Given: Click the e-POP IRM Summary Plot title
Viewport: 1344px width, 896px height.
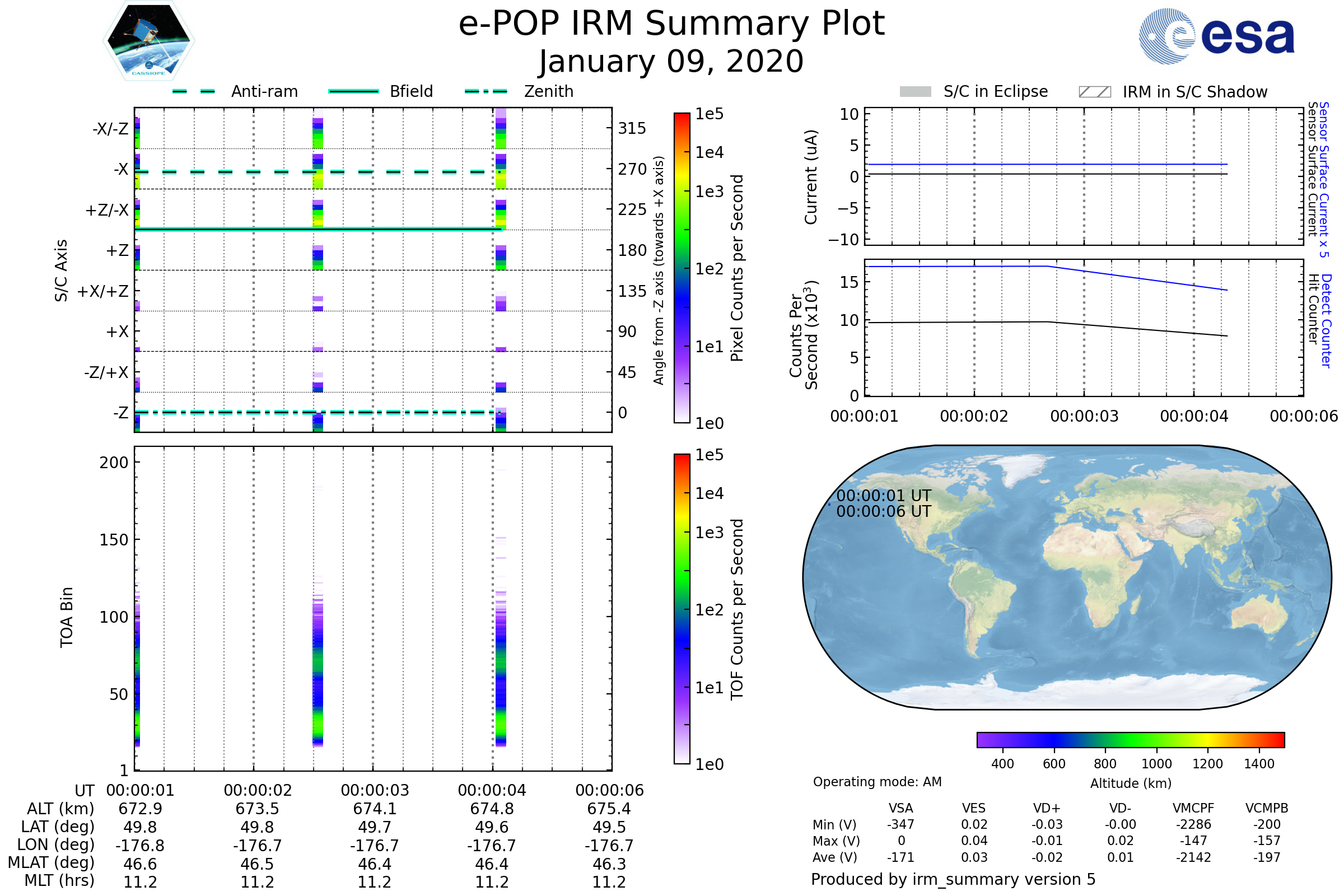Looking at the screenshot, I should coord(671,24).
